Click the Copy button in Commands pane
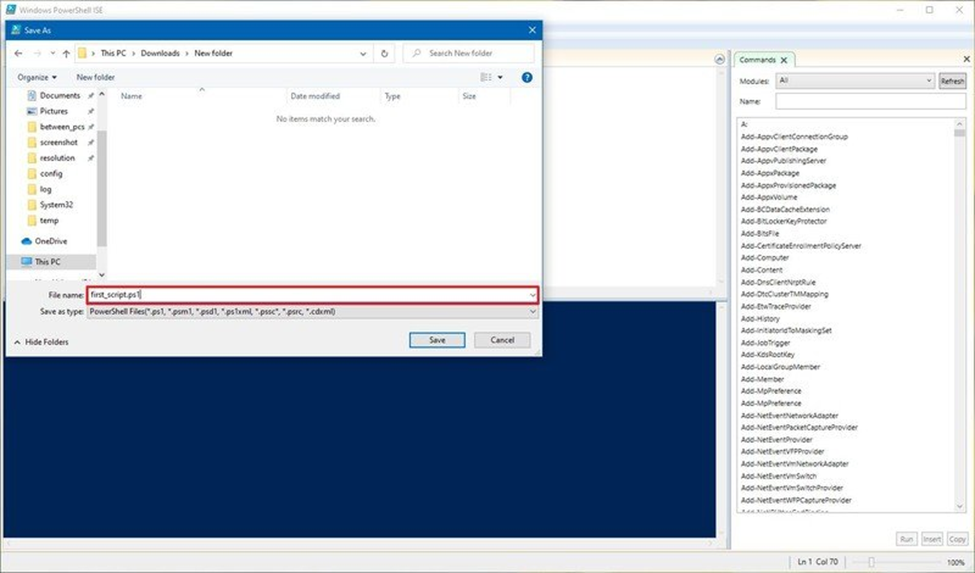Screen dimensions: 975x573 click(x=957, y=539)
